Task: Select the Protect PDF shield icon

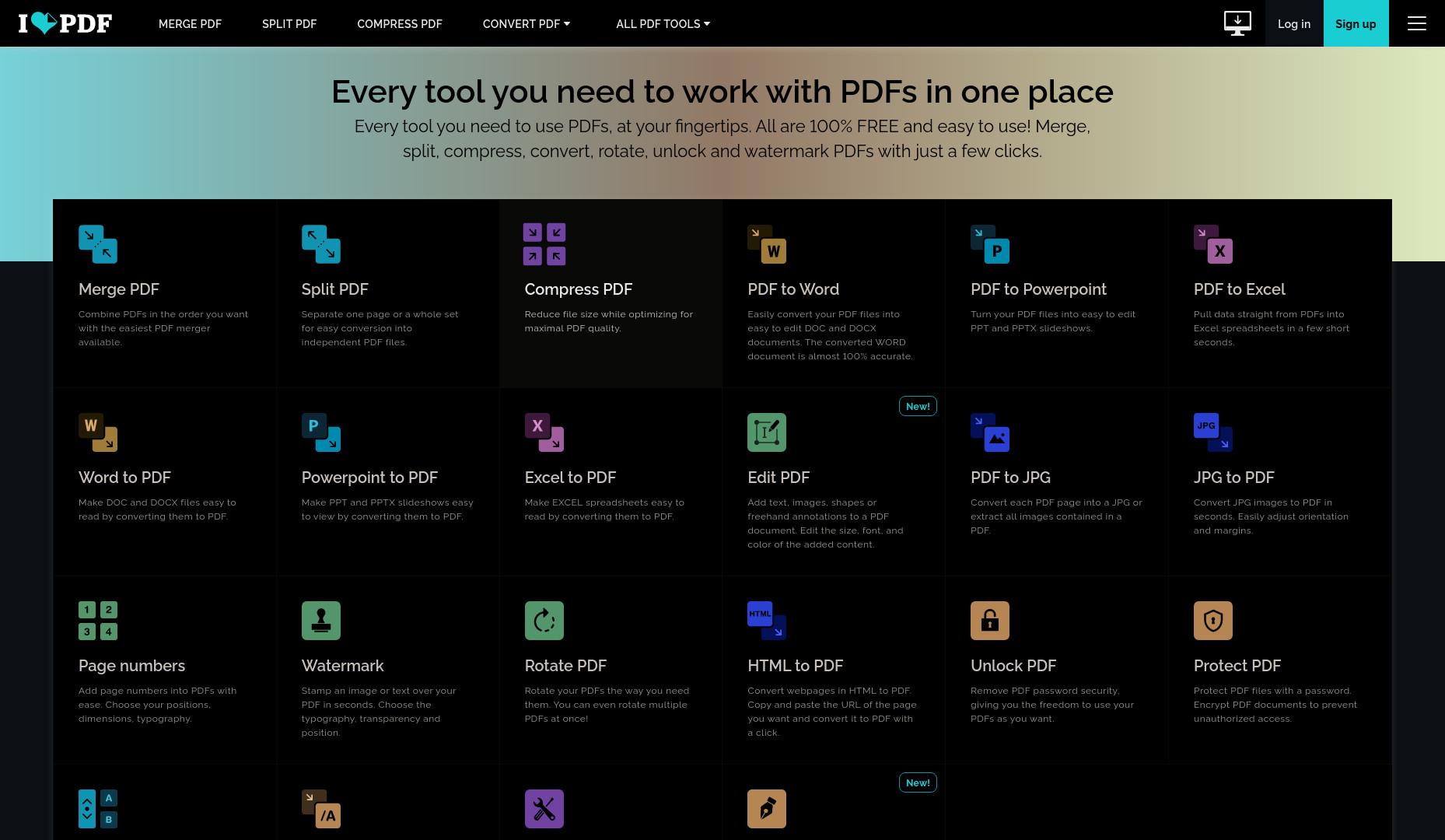Action: click(x=1213, y=621)
